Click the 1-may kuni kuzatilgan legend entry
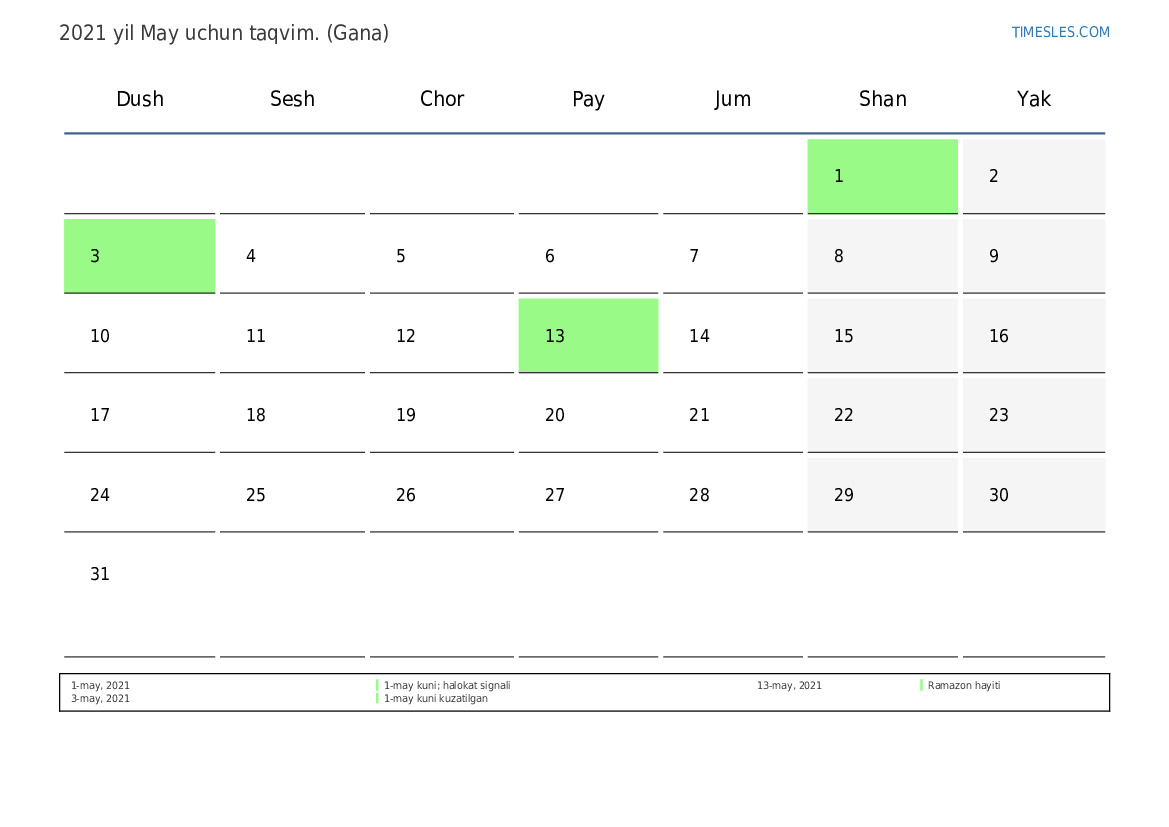The width and height of the screenshot is (1169, 827). [435, 699]
